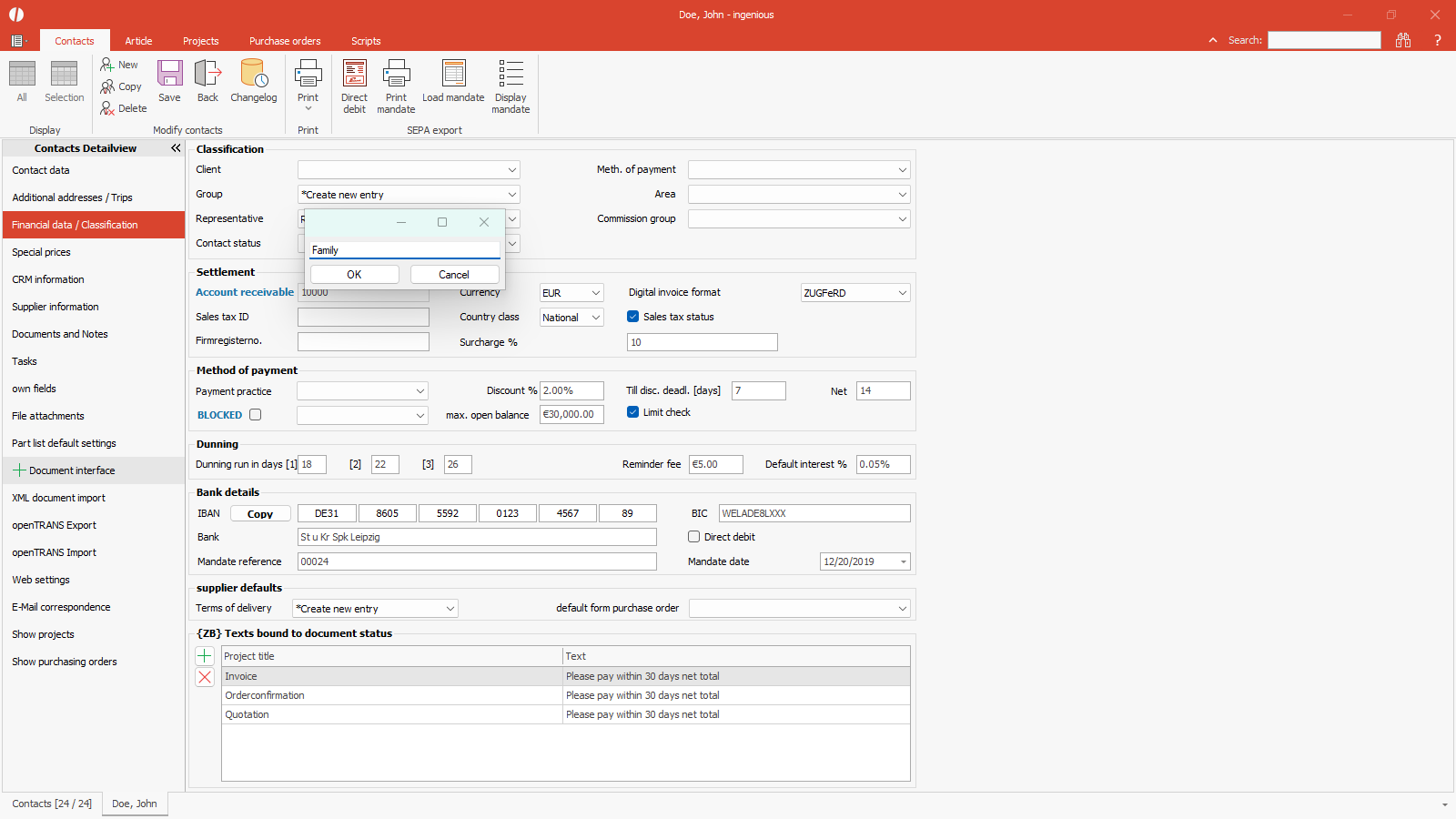Check the BLOCKED checkbox
Image resolution: width=1456 pixels, height=819 pixels.
click(256, 415)
